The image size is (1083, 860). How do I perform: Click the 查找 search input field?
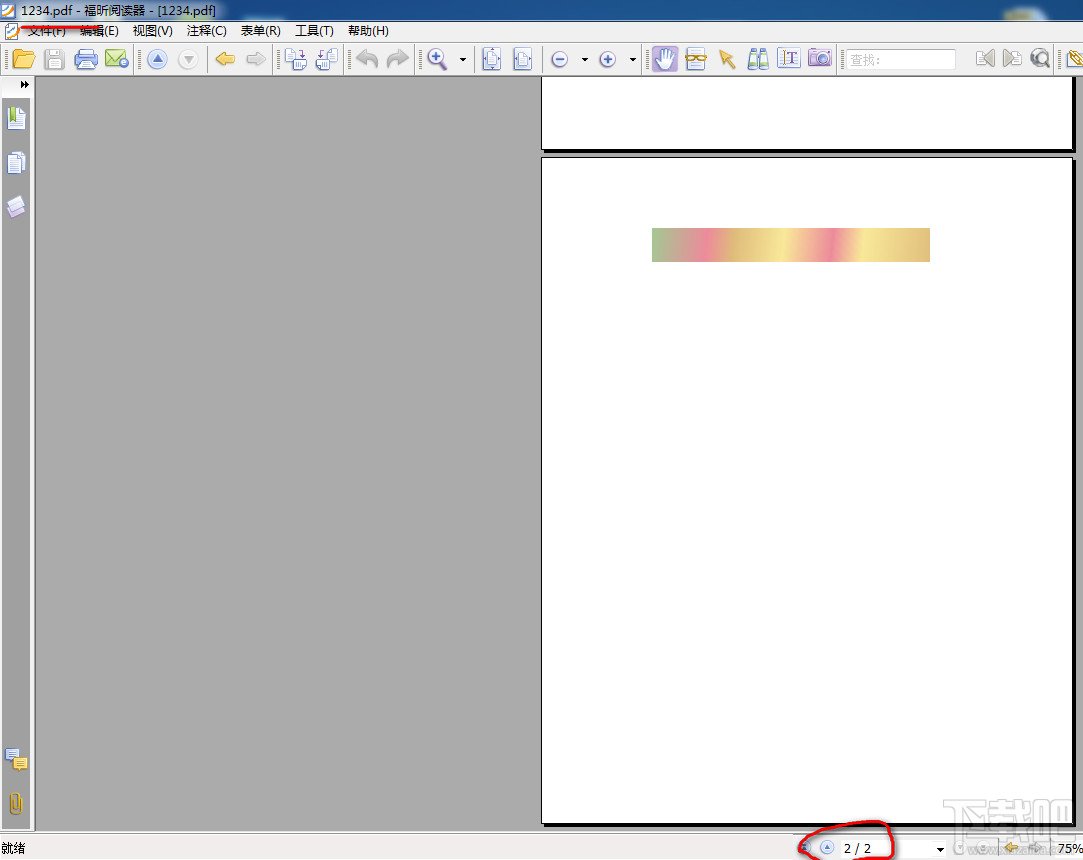coord(901,60)
